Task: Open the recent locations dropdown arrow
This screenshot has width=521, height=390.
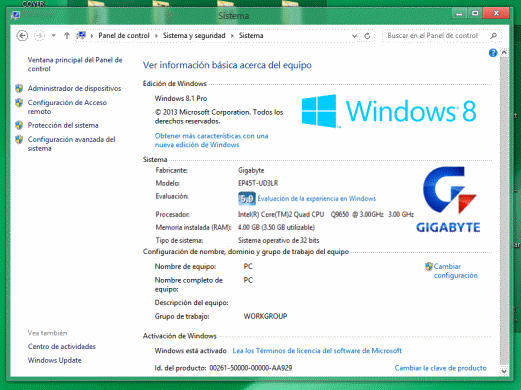Action: pos(53,36)
